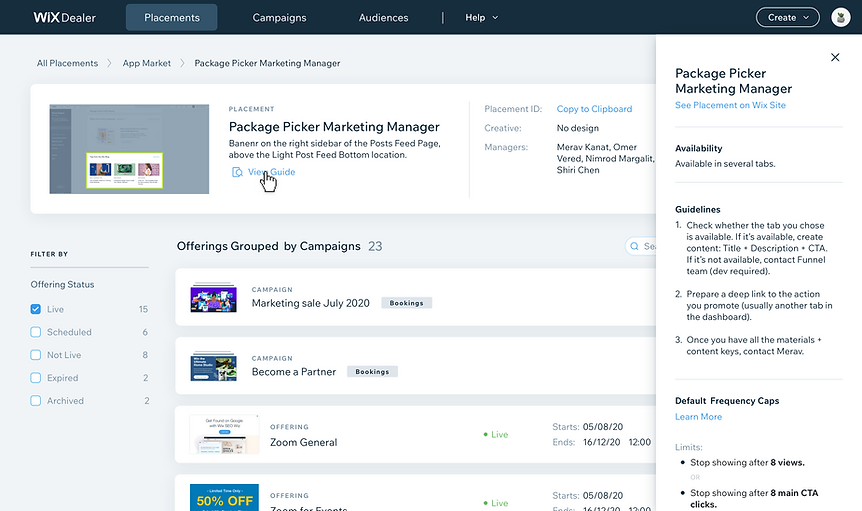This screenshot has width=862, height=511.
Task: Click the offerings count 23
Action: point(375,246)
